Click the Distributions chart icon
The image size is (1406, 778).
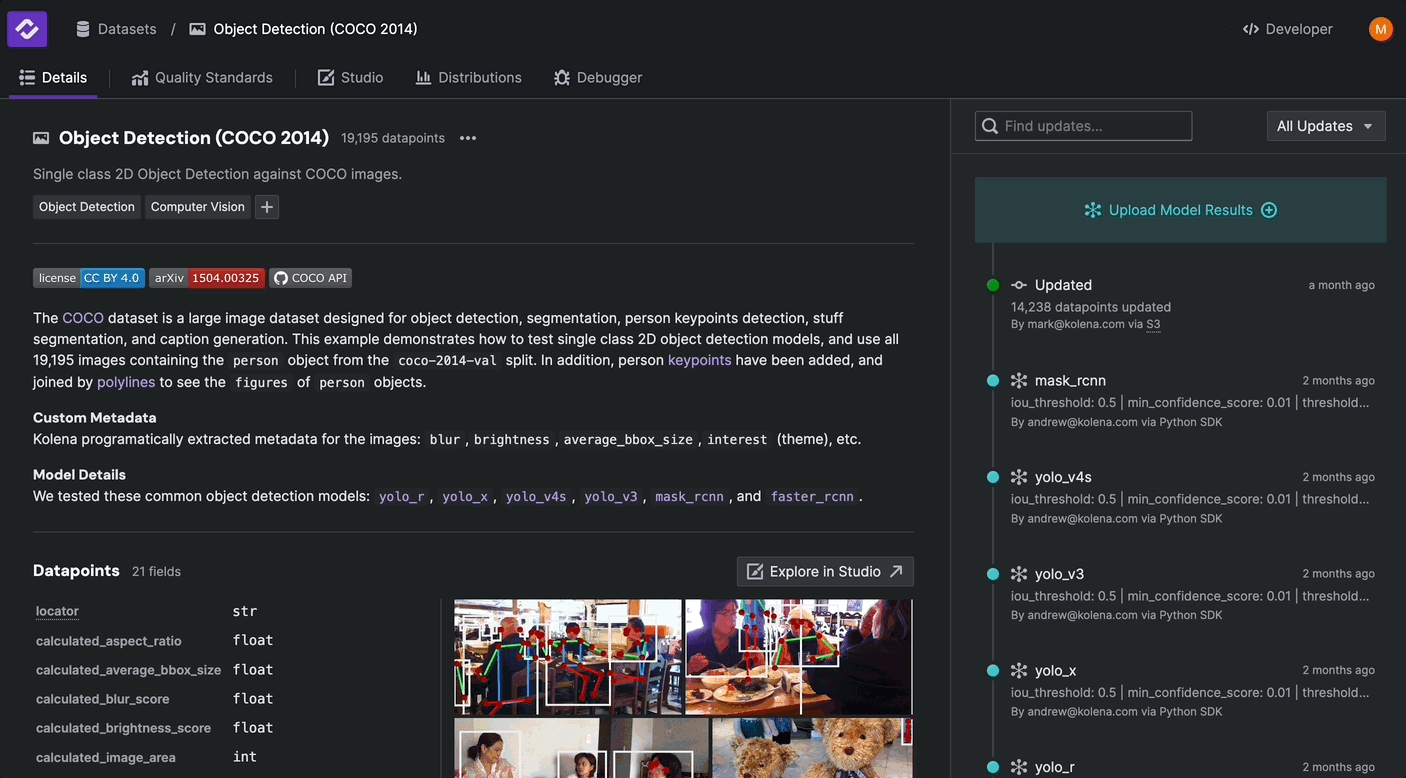[x=425, y=77]
